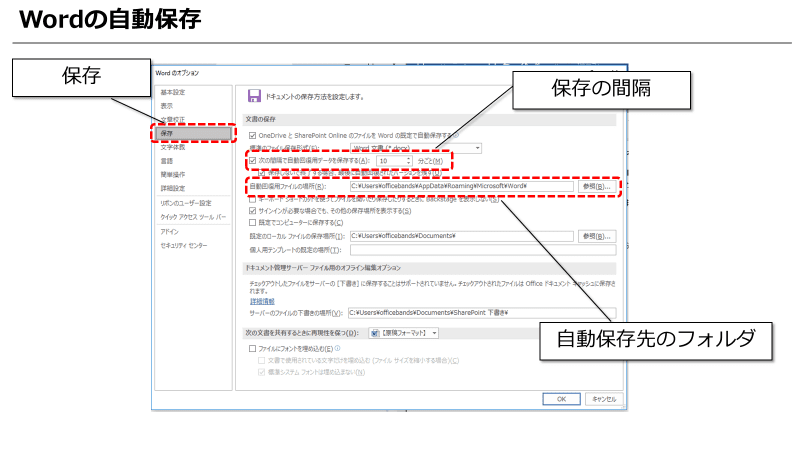Click the floppy disk save icon in header
The height and width of the screenshot is (450, 800).
(254, 96)
